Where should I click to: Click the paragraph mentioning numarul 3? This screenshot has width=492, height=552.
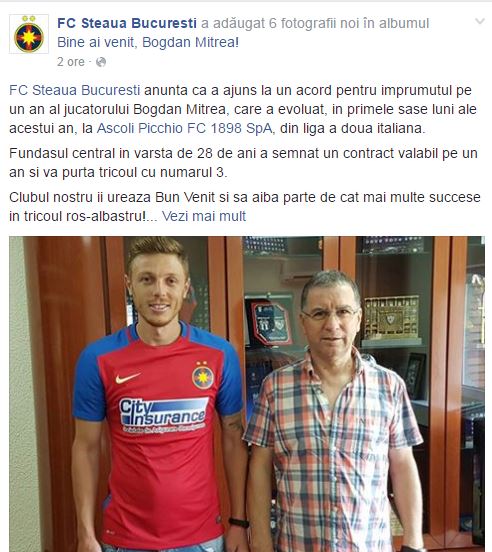point(243,163)
